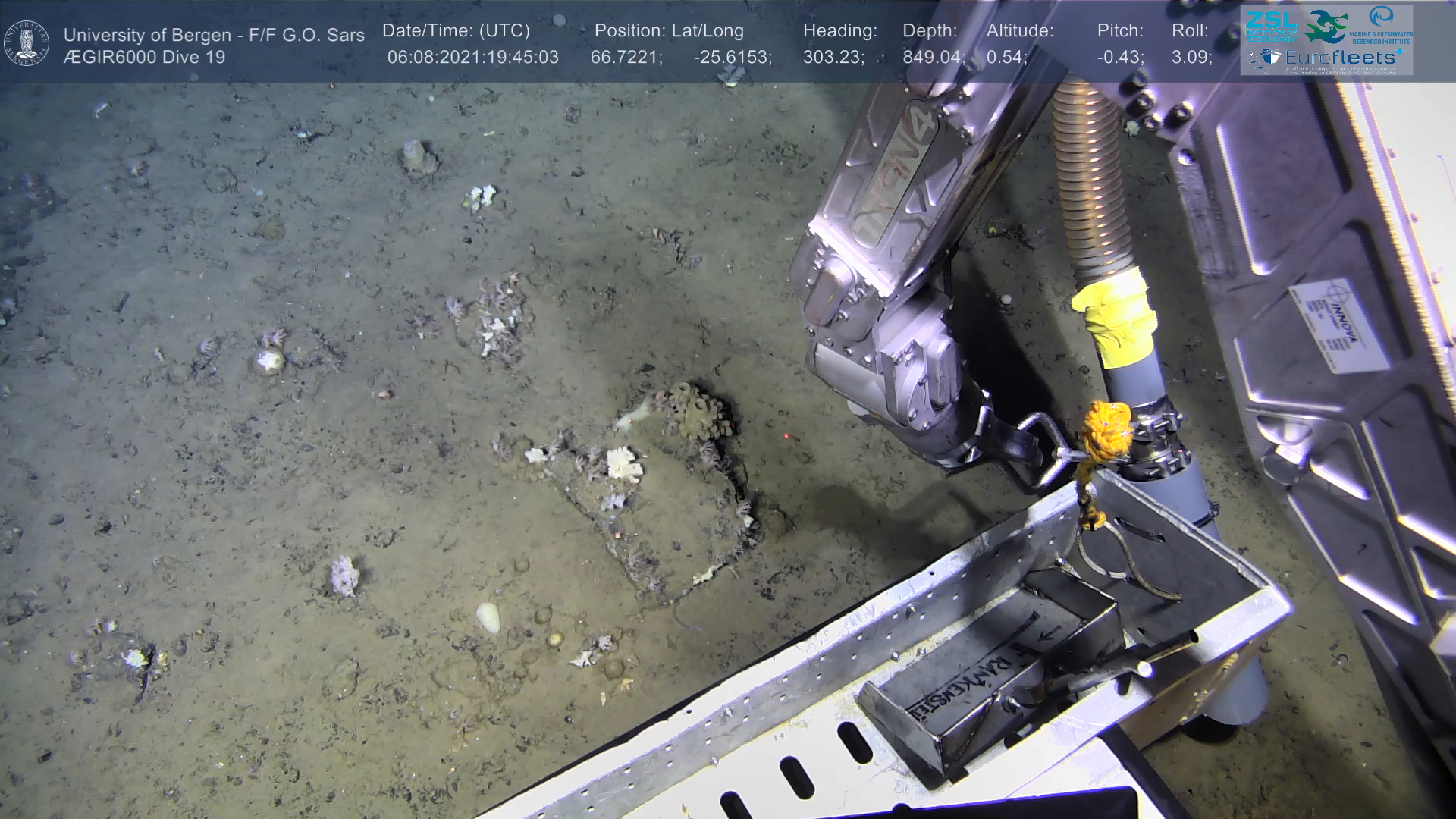
Task: Click the red laser dot on seabed
Action: [786, 437]
